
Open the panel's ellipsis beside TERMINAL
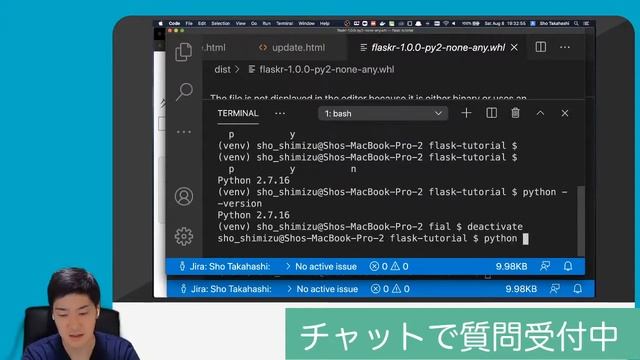(280, 113)
